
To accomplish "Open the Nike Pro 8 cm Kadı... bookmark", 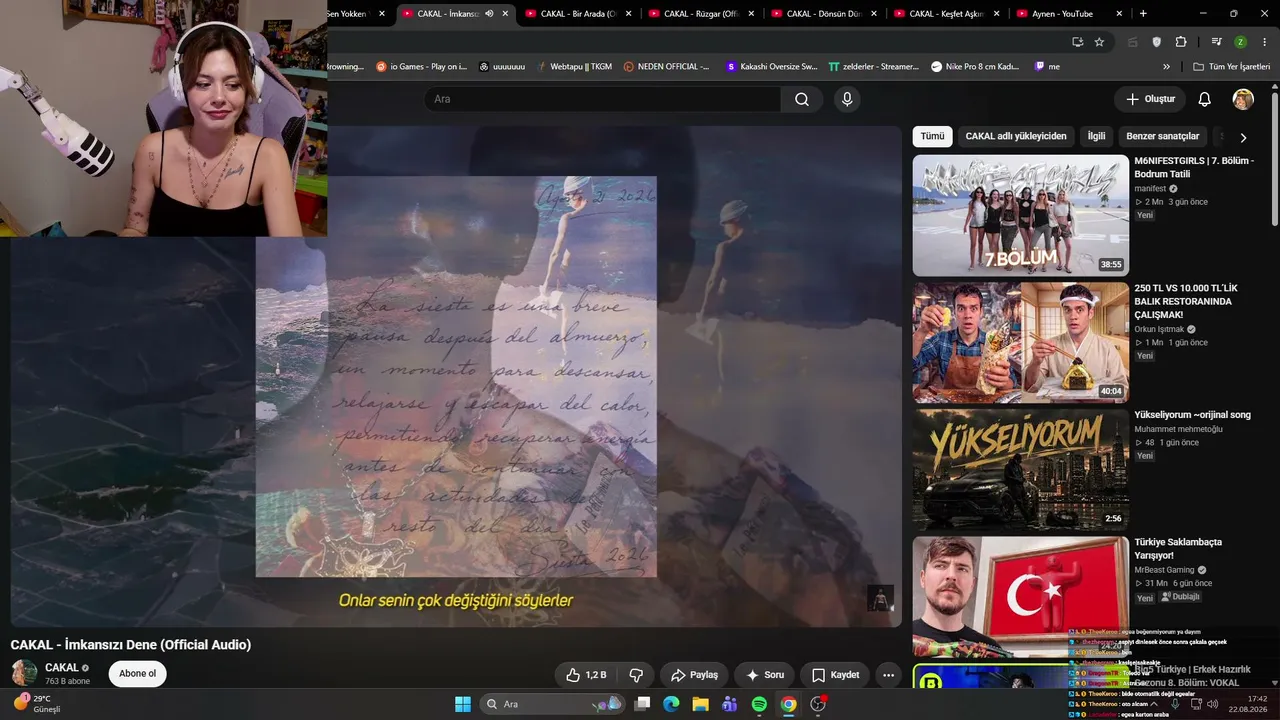I will (975, 67).
